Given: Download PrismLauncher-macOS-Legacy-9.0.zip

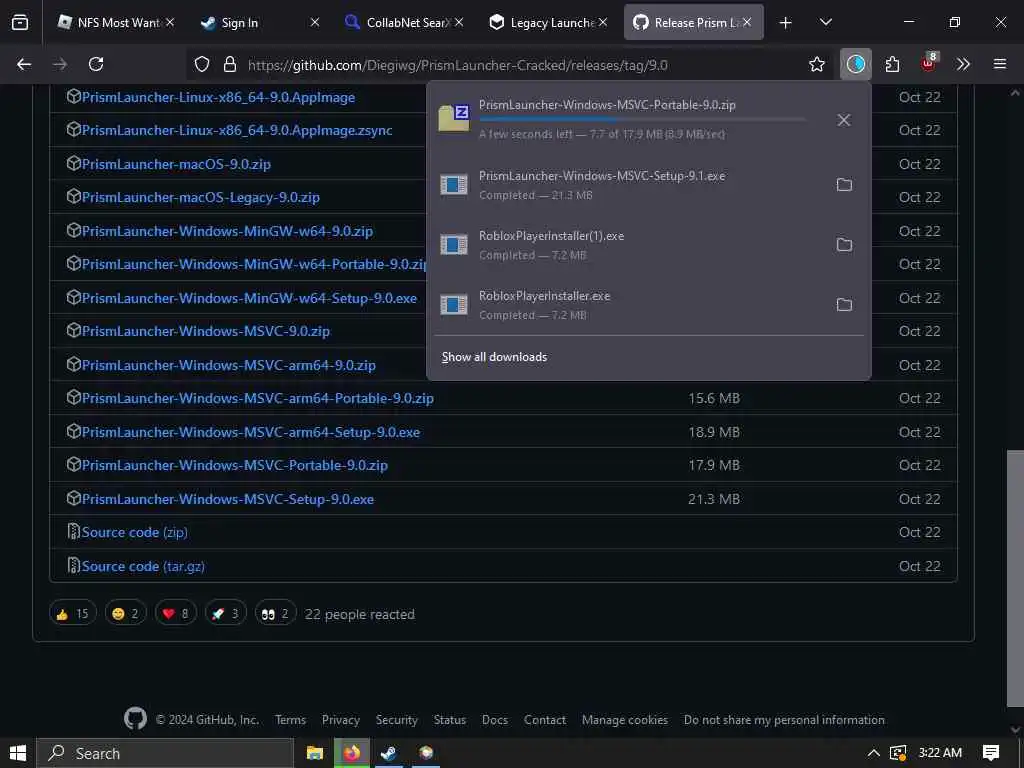Looking at the screenshot, I should (200, 197).
